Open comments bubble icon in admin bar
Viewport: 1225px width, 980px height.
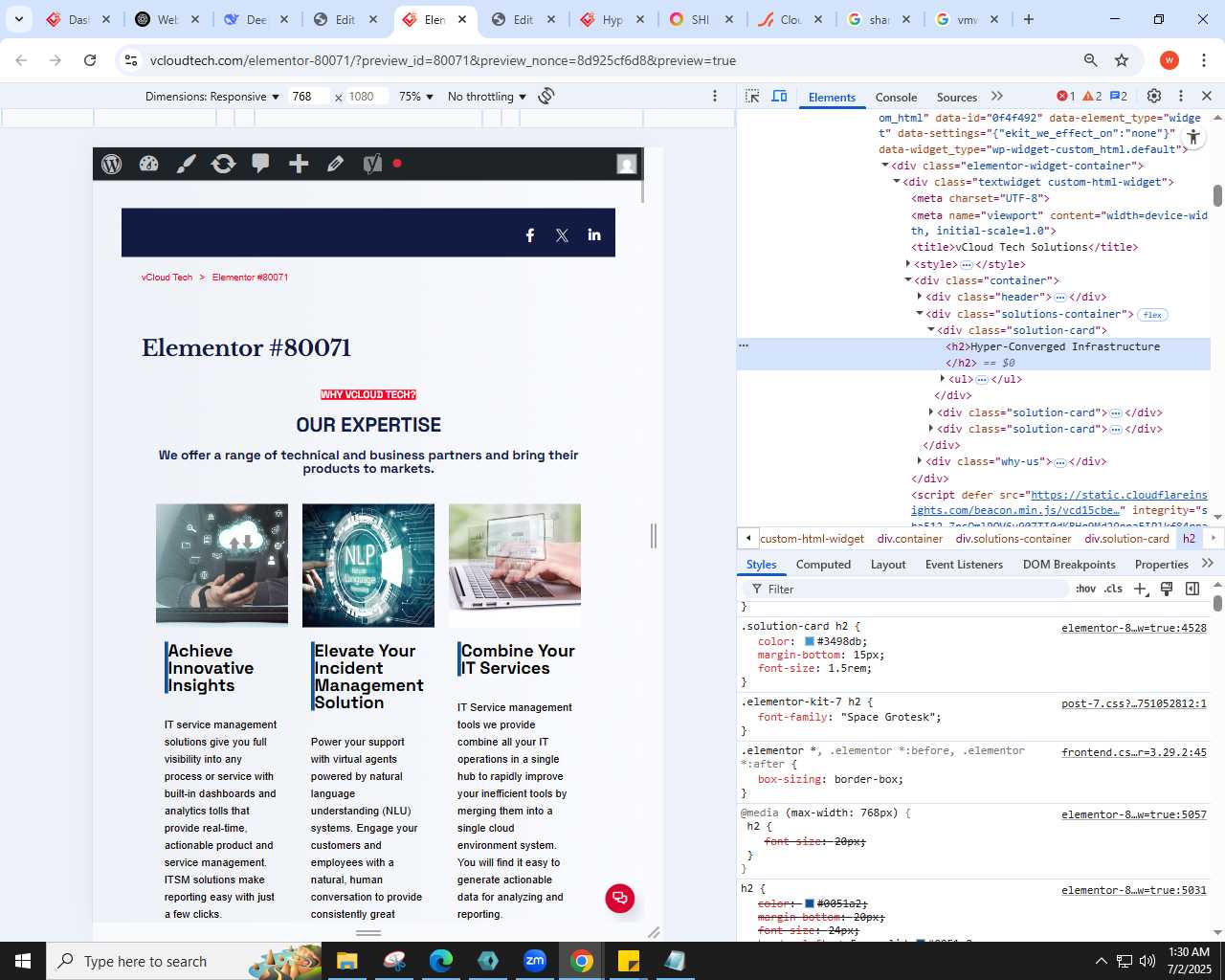coord(260,164)
